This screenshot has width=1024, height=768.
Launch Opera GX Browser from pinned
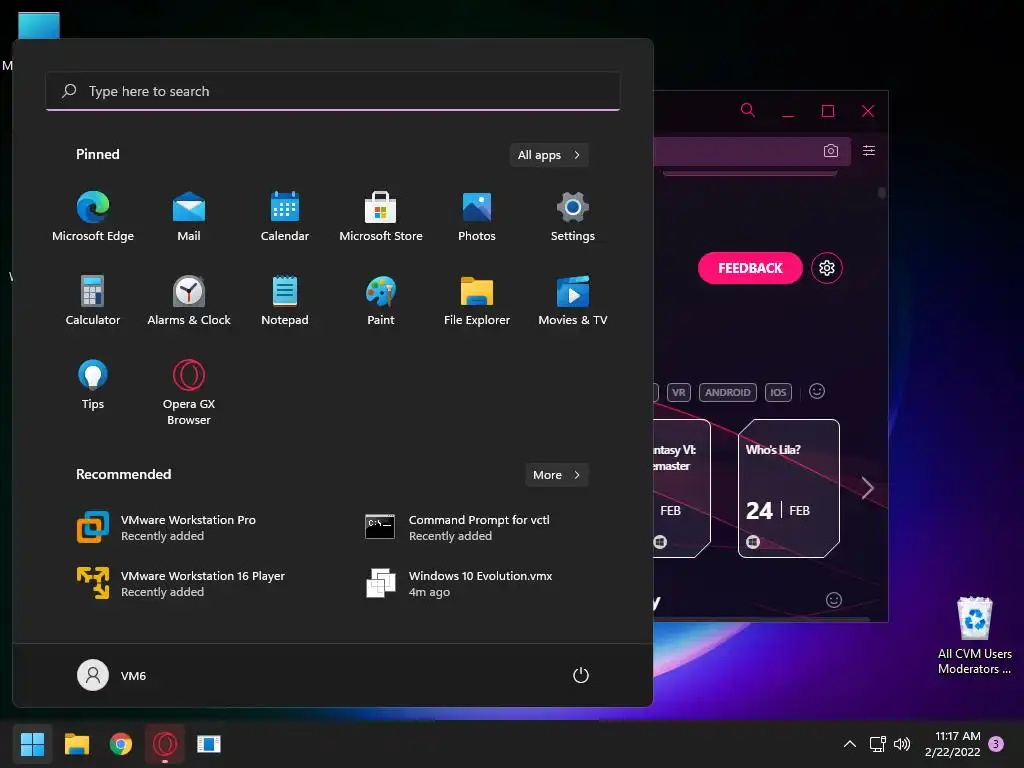(x=189, y=392)
